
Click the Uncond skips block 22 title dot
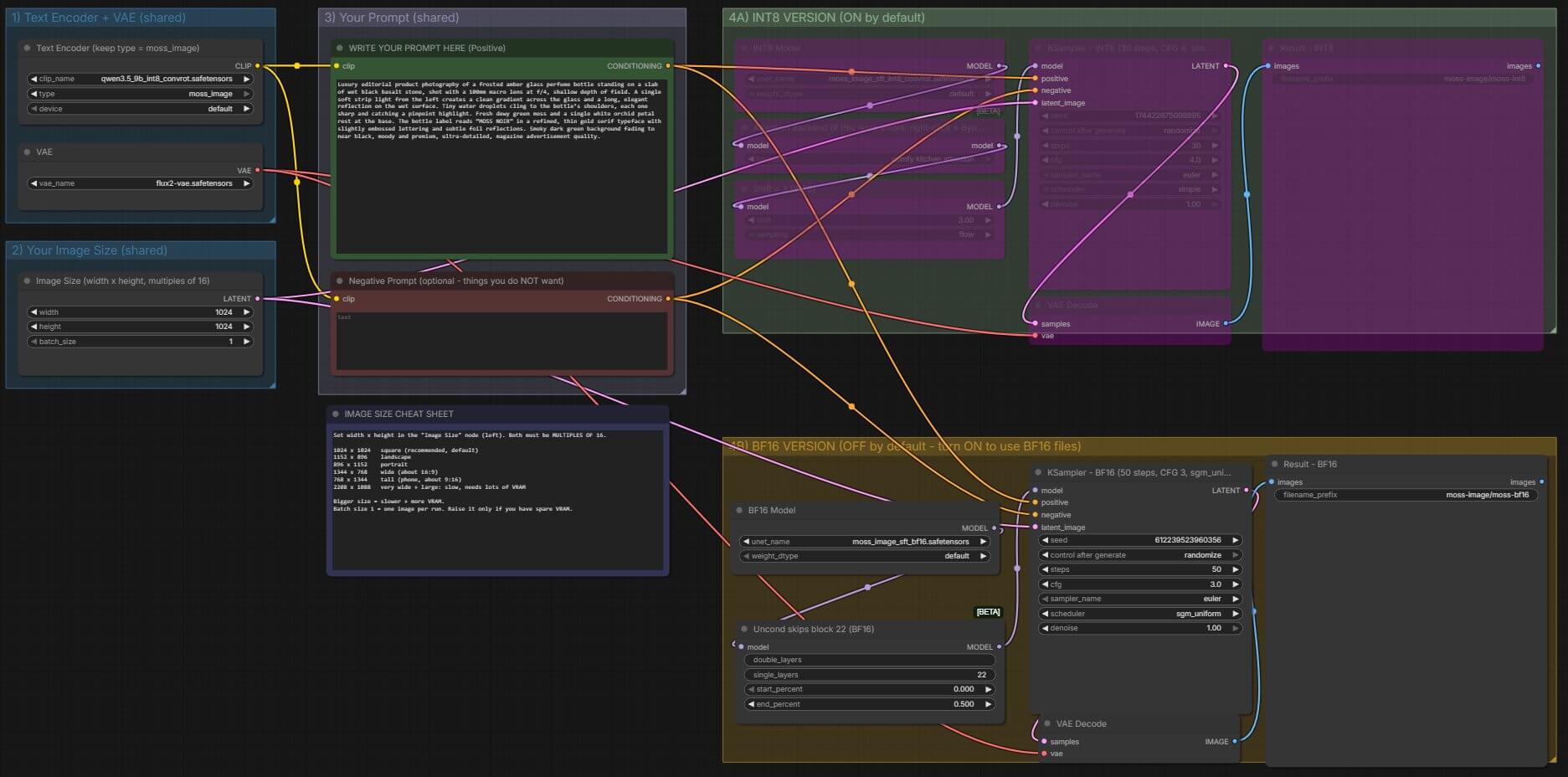[x=744, y=629]
